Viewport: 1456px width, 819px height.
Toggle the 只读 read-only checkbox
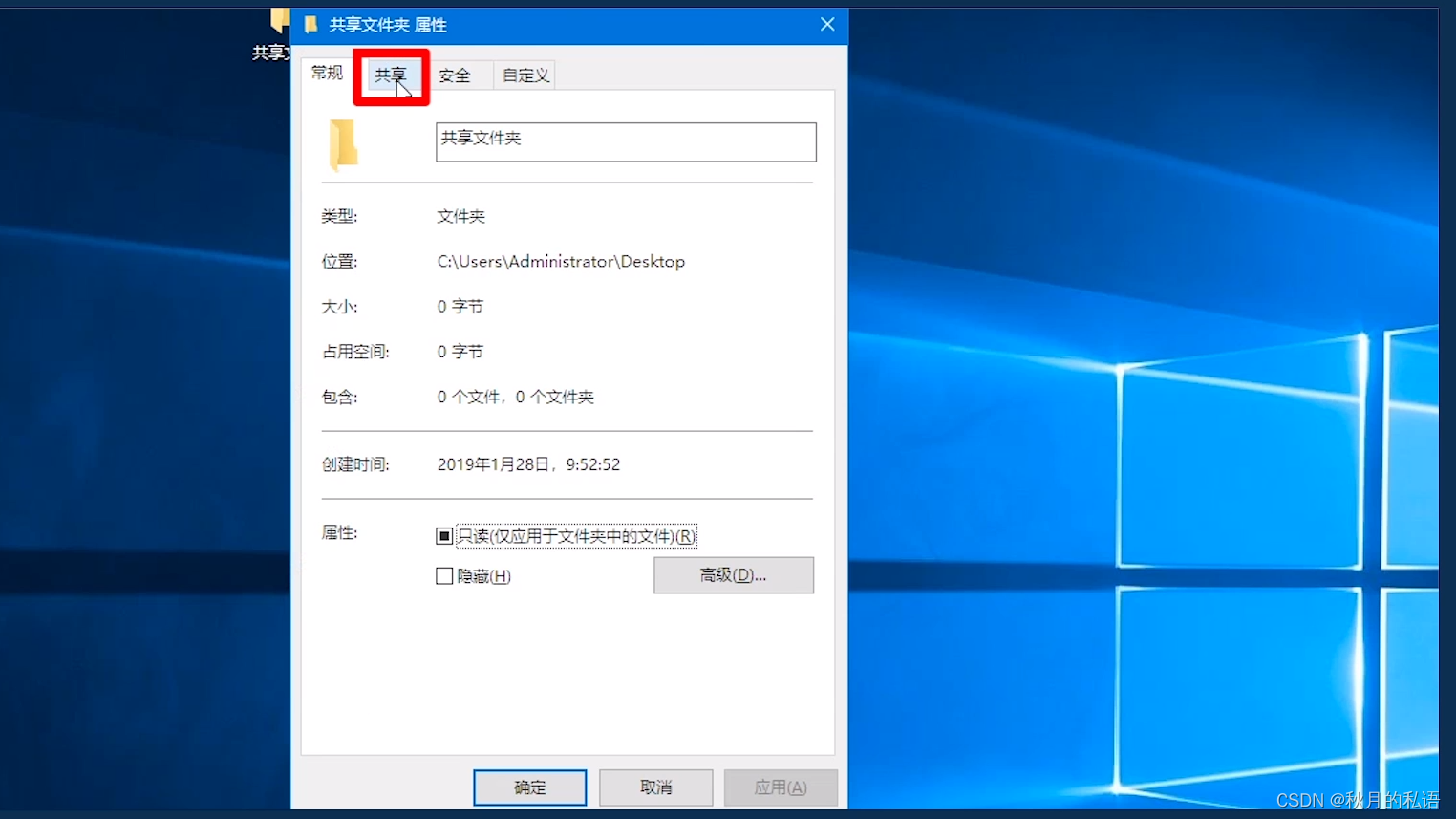pos(444,536)
